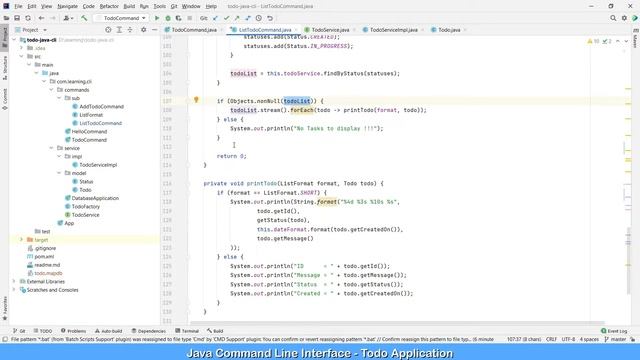Collapse the model package
640x360 pixels.
pos(59,173)
